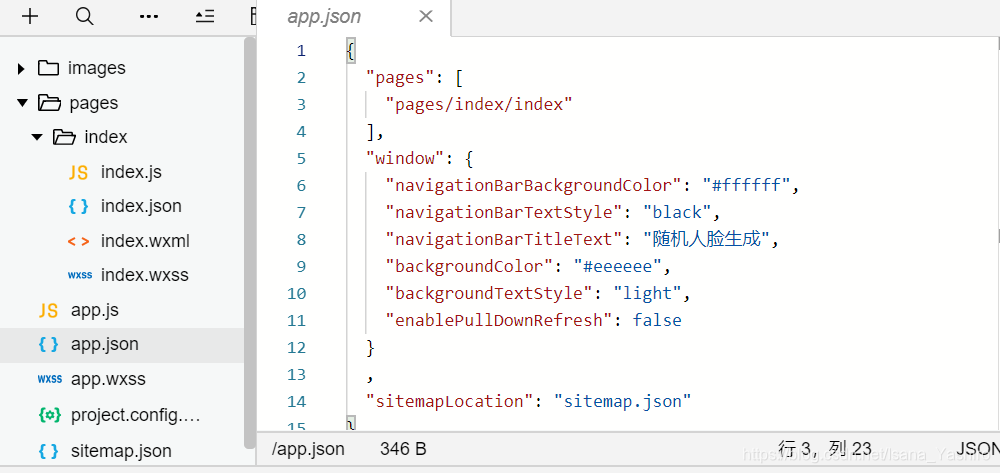Viewport: 1000px width, 473px height.
Task: Click the "navigationBarBackgroundColor" key
Action: (534, 186)
